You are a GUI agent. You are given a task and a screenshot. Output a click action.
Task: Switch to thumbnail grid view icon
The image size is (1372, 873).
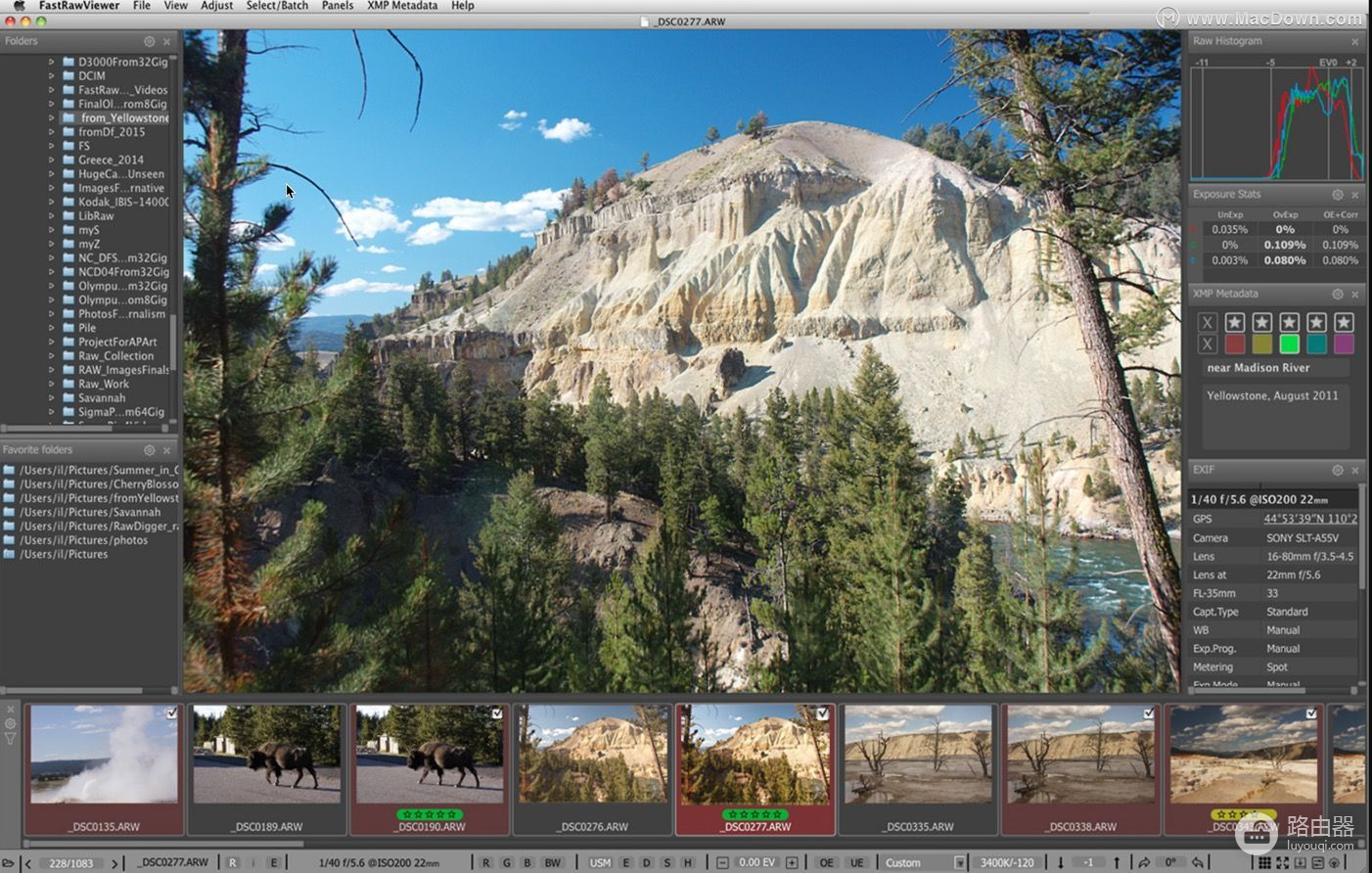click(1264, 862)
